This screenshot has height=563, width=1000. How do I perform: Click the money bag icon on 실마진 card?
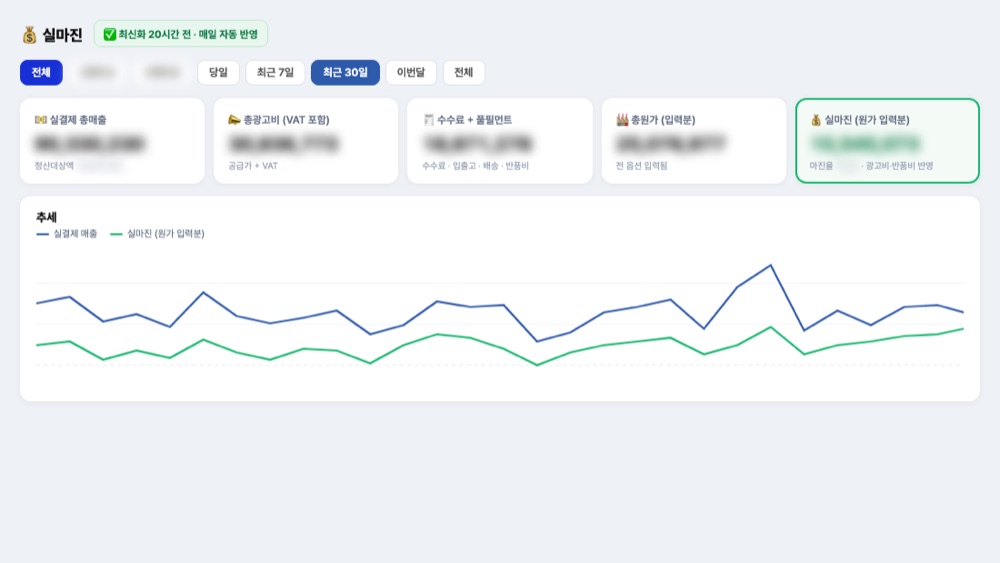click(816, 119)
